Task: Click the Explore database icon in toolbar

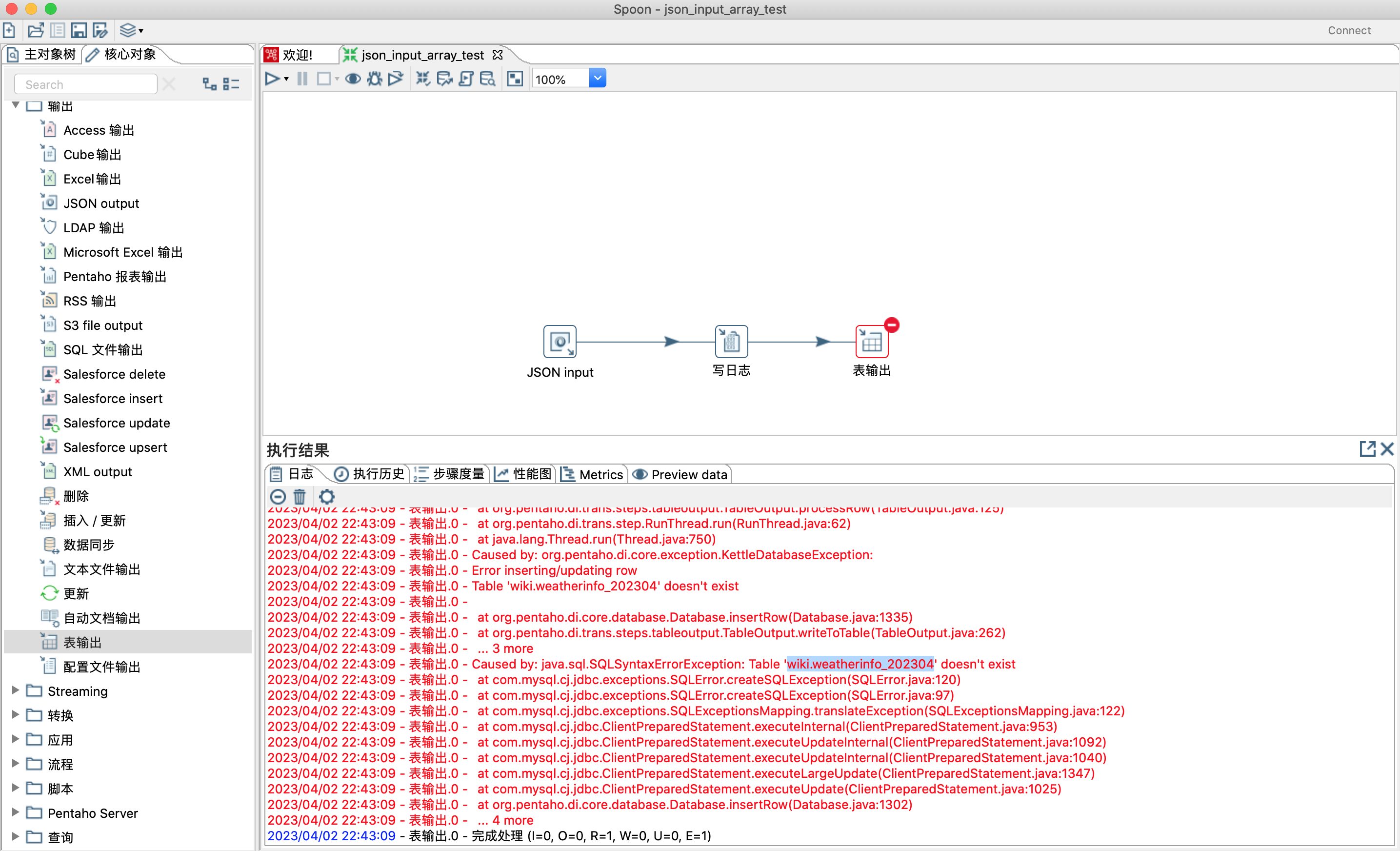Action: pos(487,79)
